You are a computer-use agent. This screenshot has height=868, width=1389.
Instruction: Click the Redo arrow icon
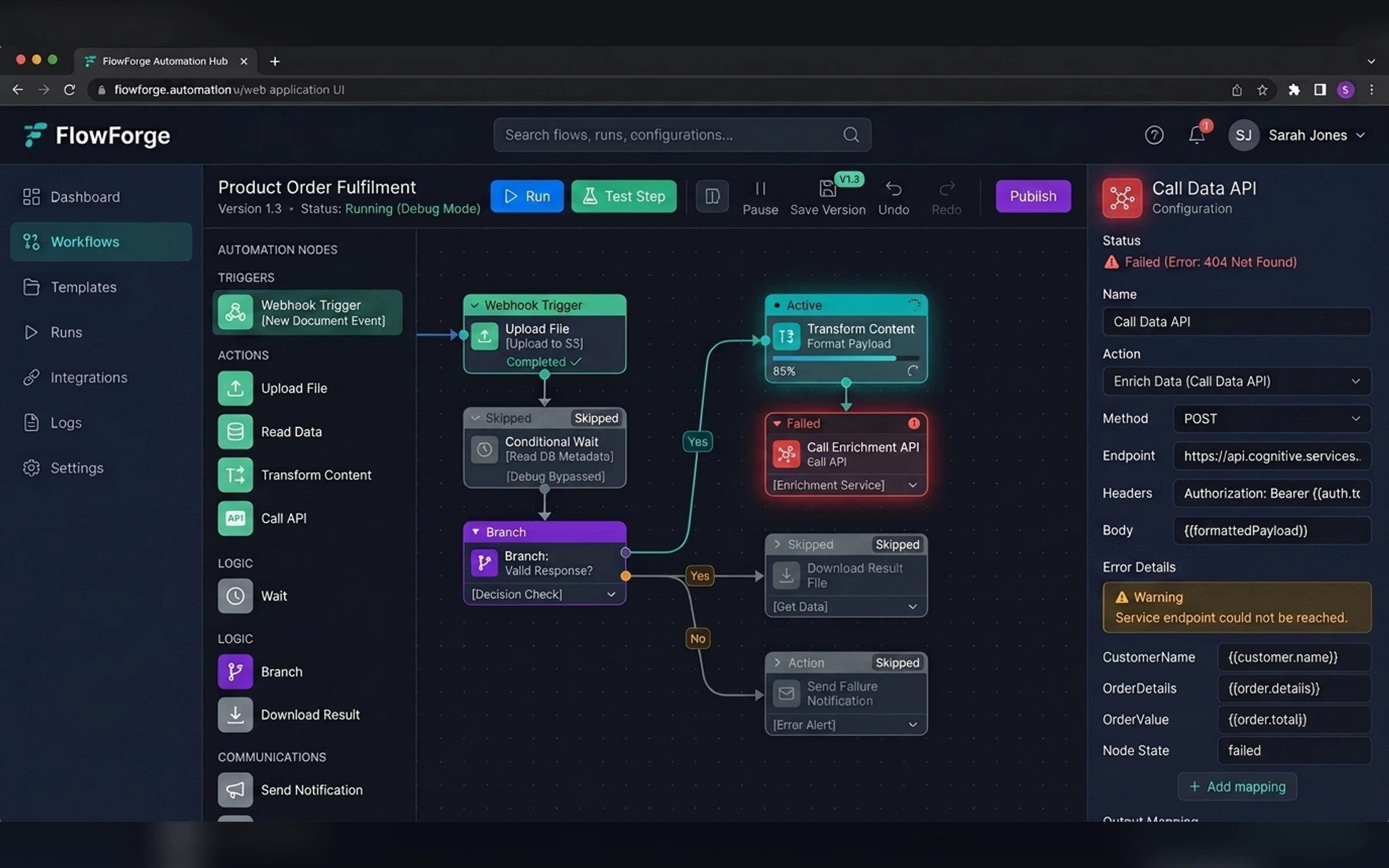(x=947, y=189)
